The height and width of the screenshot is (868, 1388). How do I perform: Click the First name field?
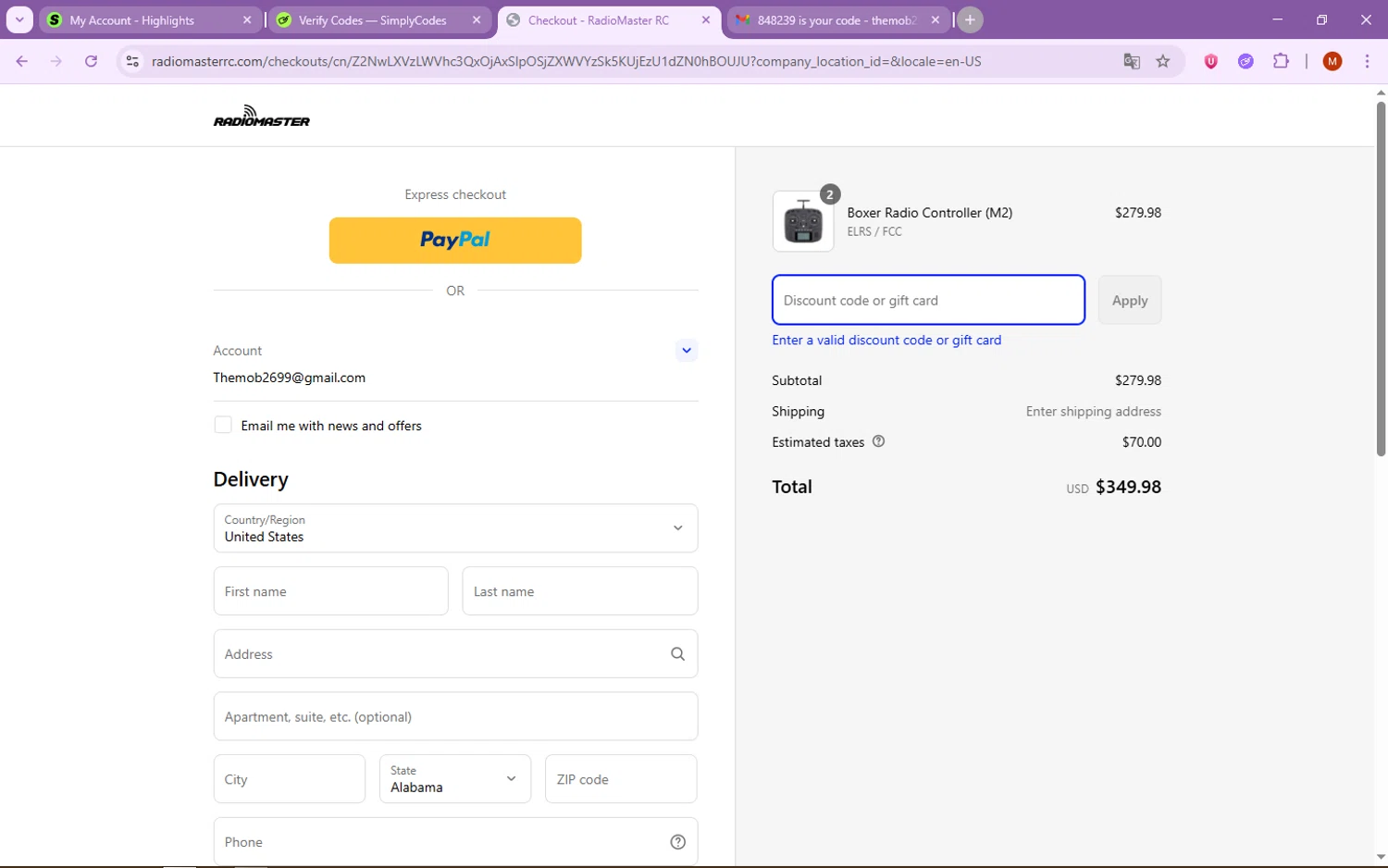click(330, 591)
